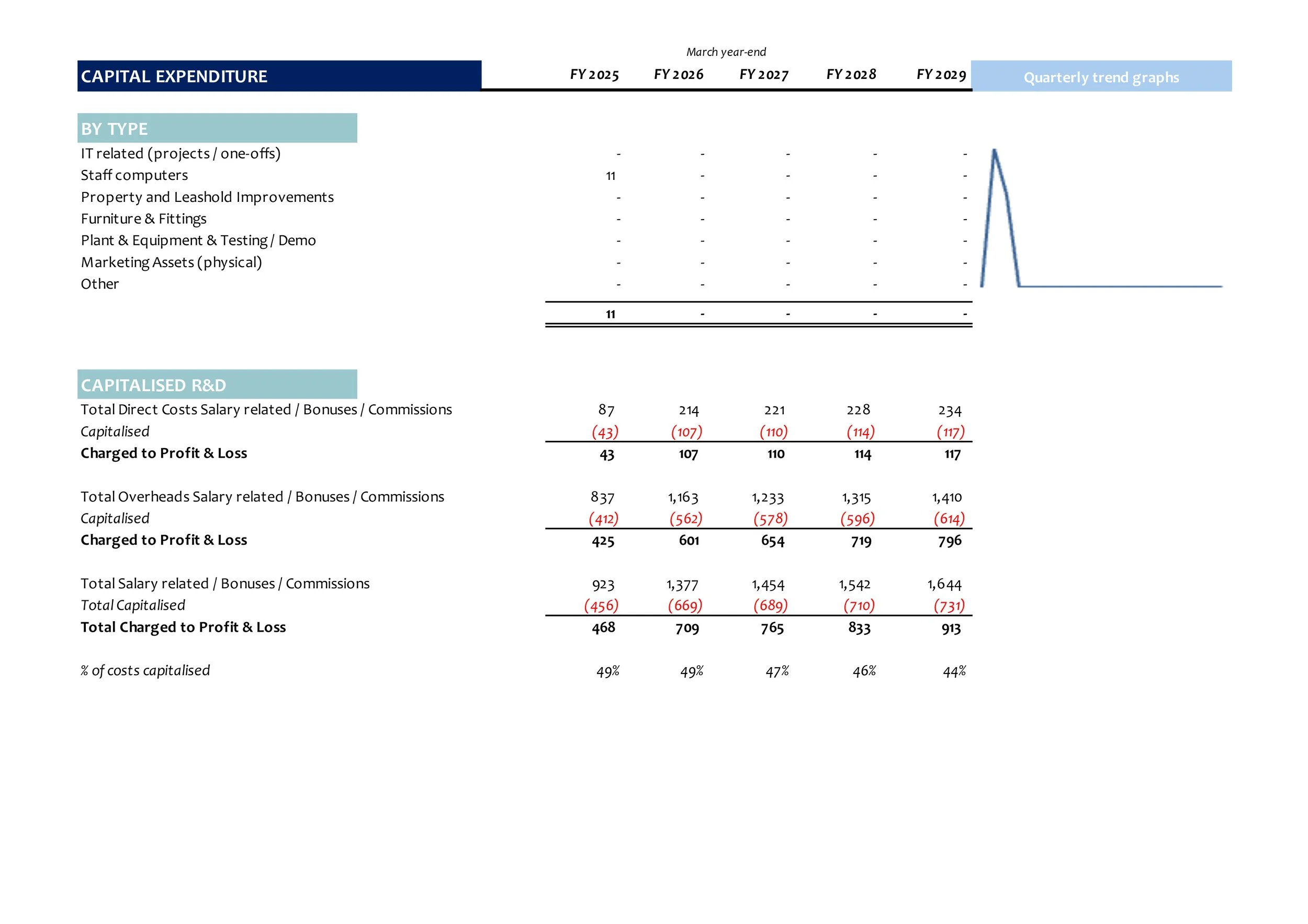
Task: Click the BY TYPE section header
Action: tap(217, 128)
